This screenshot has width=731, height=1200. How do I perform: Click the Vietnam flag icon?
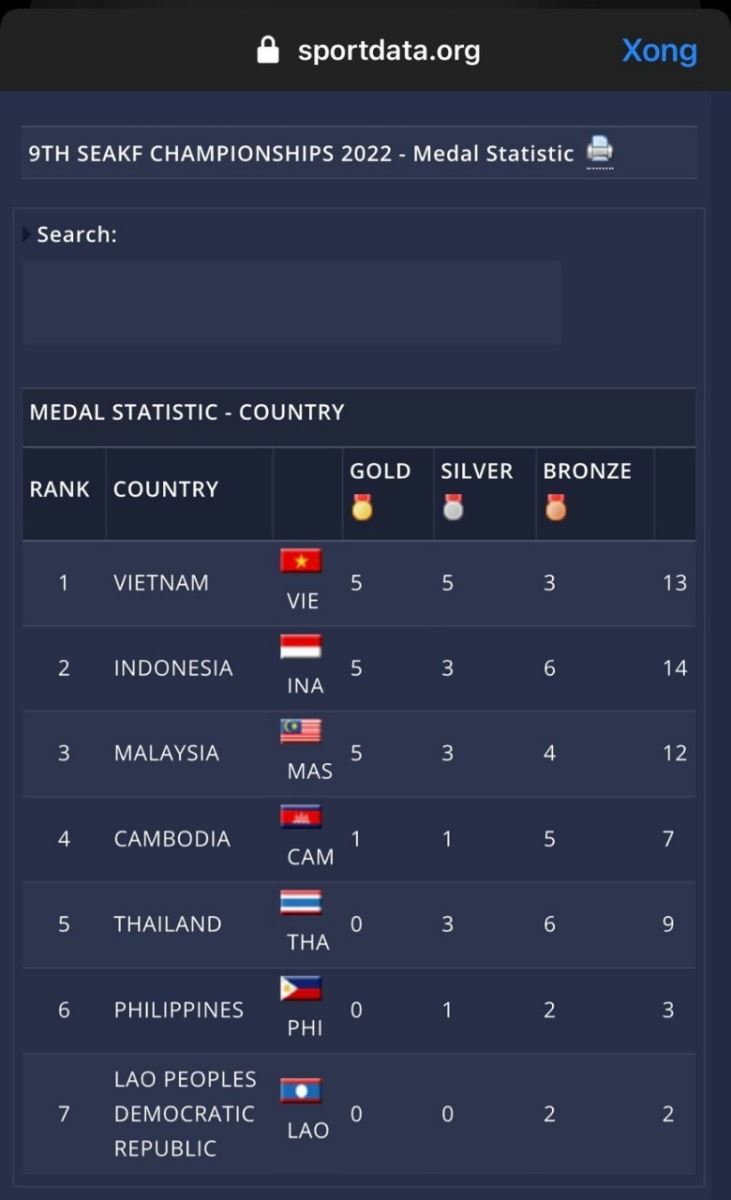[301, 561]
